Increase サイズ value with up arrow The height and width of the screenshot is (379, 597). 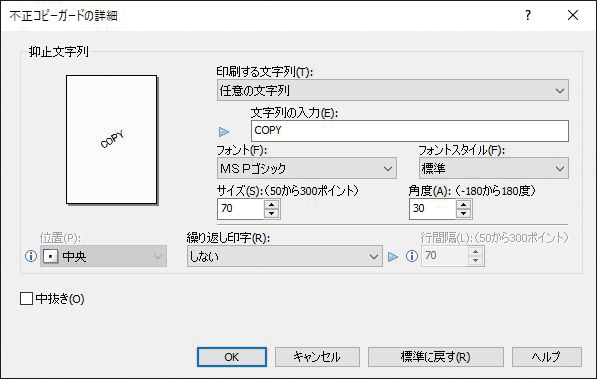(271, 204)
